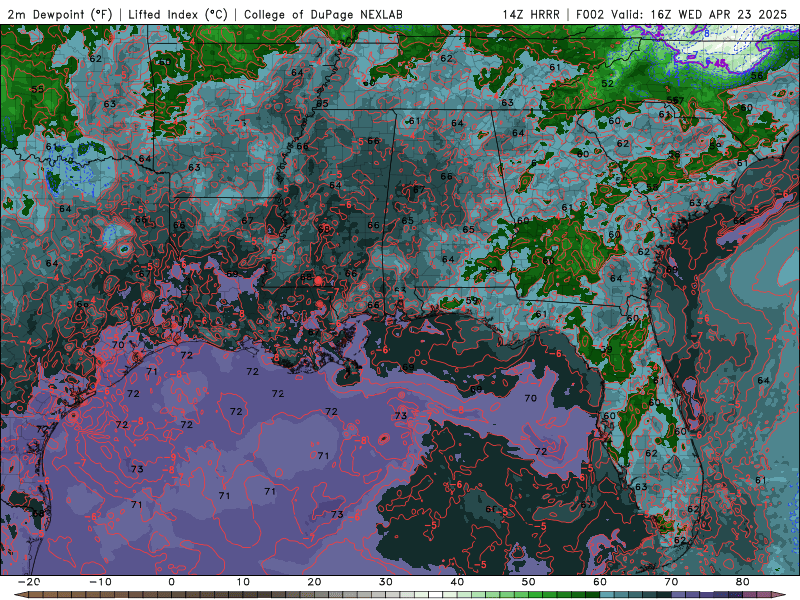Select the 80 label on the color scale
Viewport: 800px width, 600px height.
click(x=743, y=582)
